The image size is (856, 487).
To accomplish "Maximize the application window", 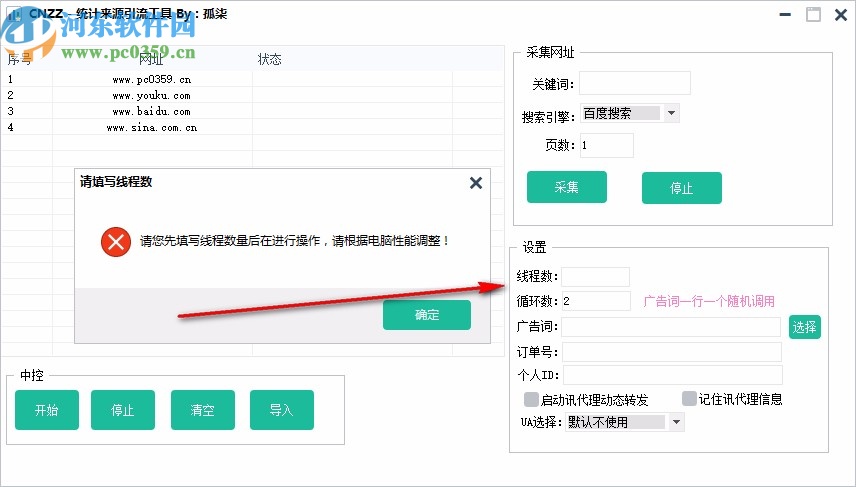I will click(813, 15).
